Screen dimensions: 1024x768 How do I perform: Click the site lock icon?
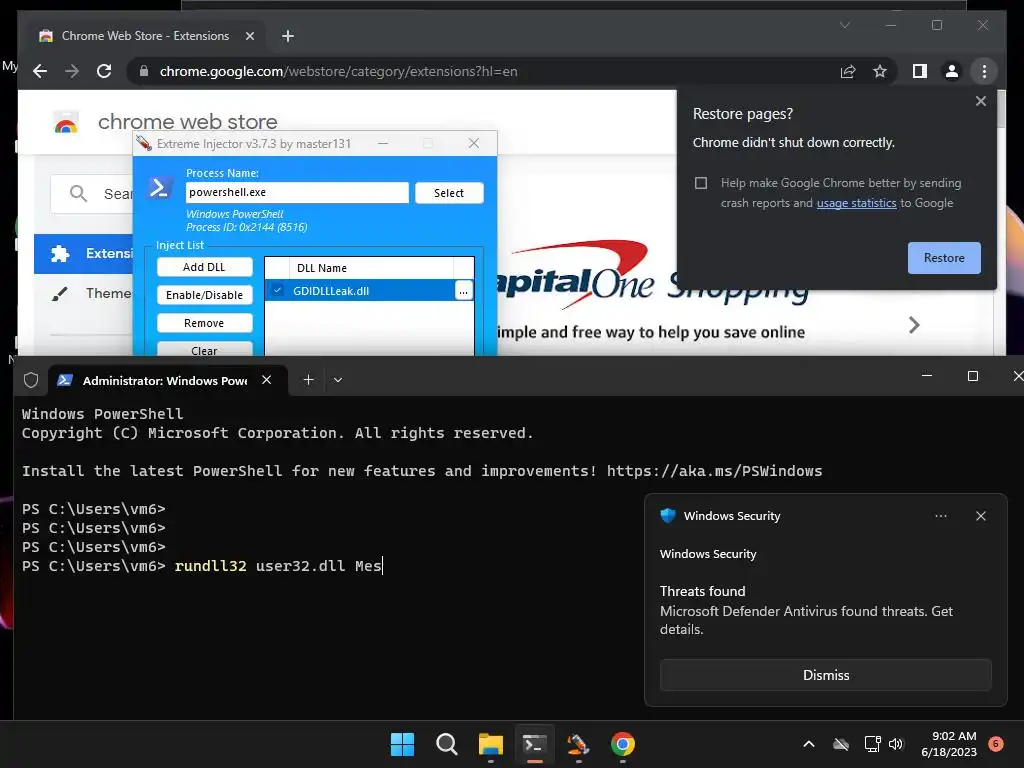coord(144,71)
